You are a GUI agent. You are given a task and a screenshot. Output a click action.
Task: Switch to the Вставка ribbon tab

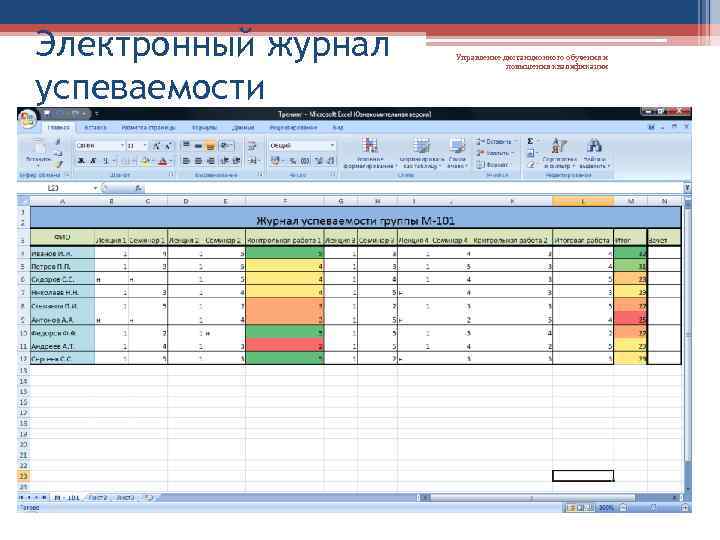(95, 127)
